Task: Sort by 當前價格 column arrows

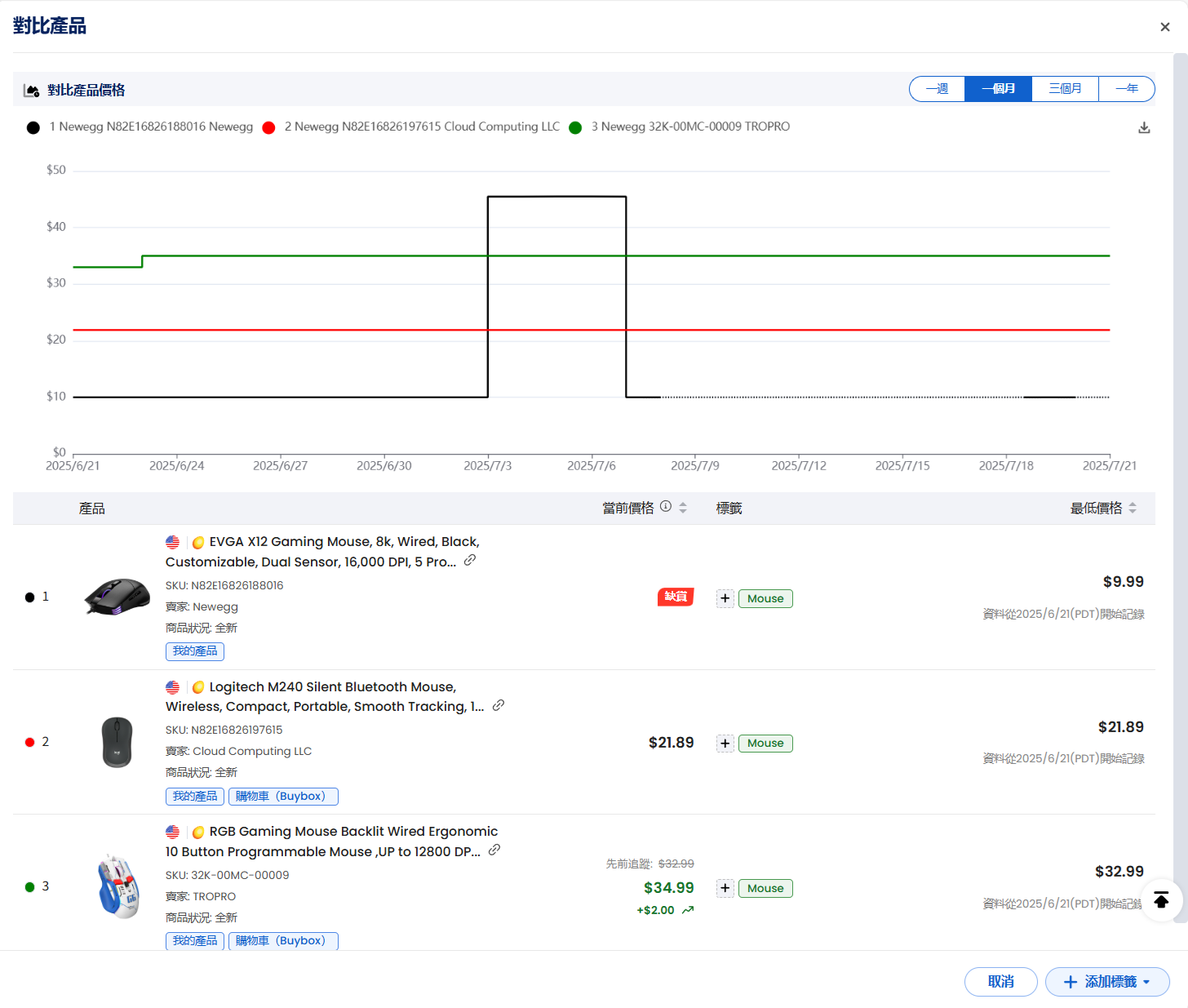Action: click(683, 508)
